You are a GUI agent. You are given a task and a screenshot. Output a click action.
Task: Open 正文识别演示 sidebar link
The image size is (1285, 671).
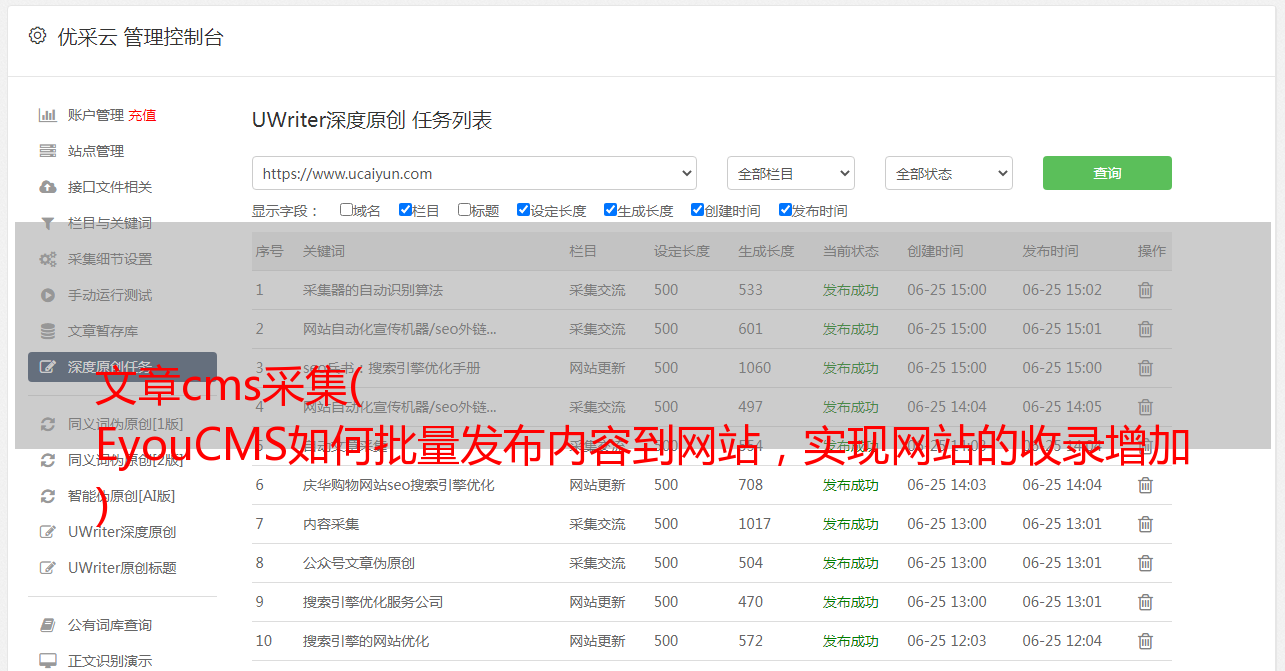(x=110, y=661)
